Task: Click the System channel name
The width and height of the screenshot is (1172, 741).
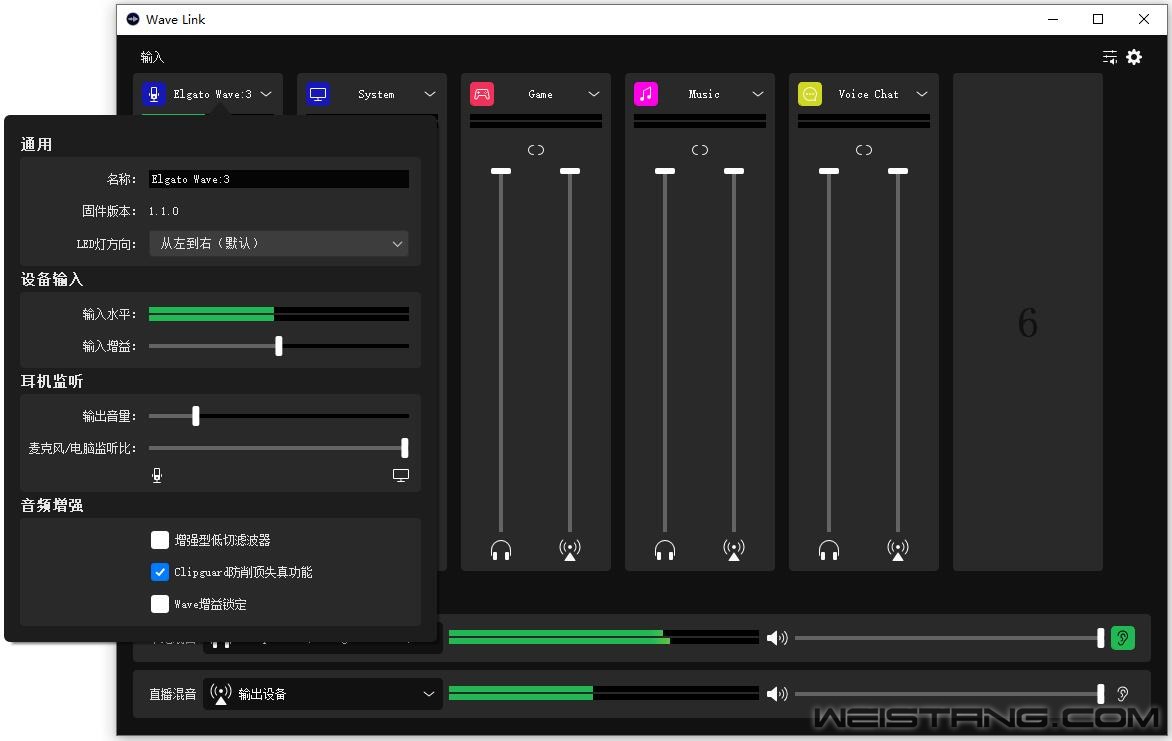Action: point(376,94)
